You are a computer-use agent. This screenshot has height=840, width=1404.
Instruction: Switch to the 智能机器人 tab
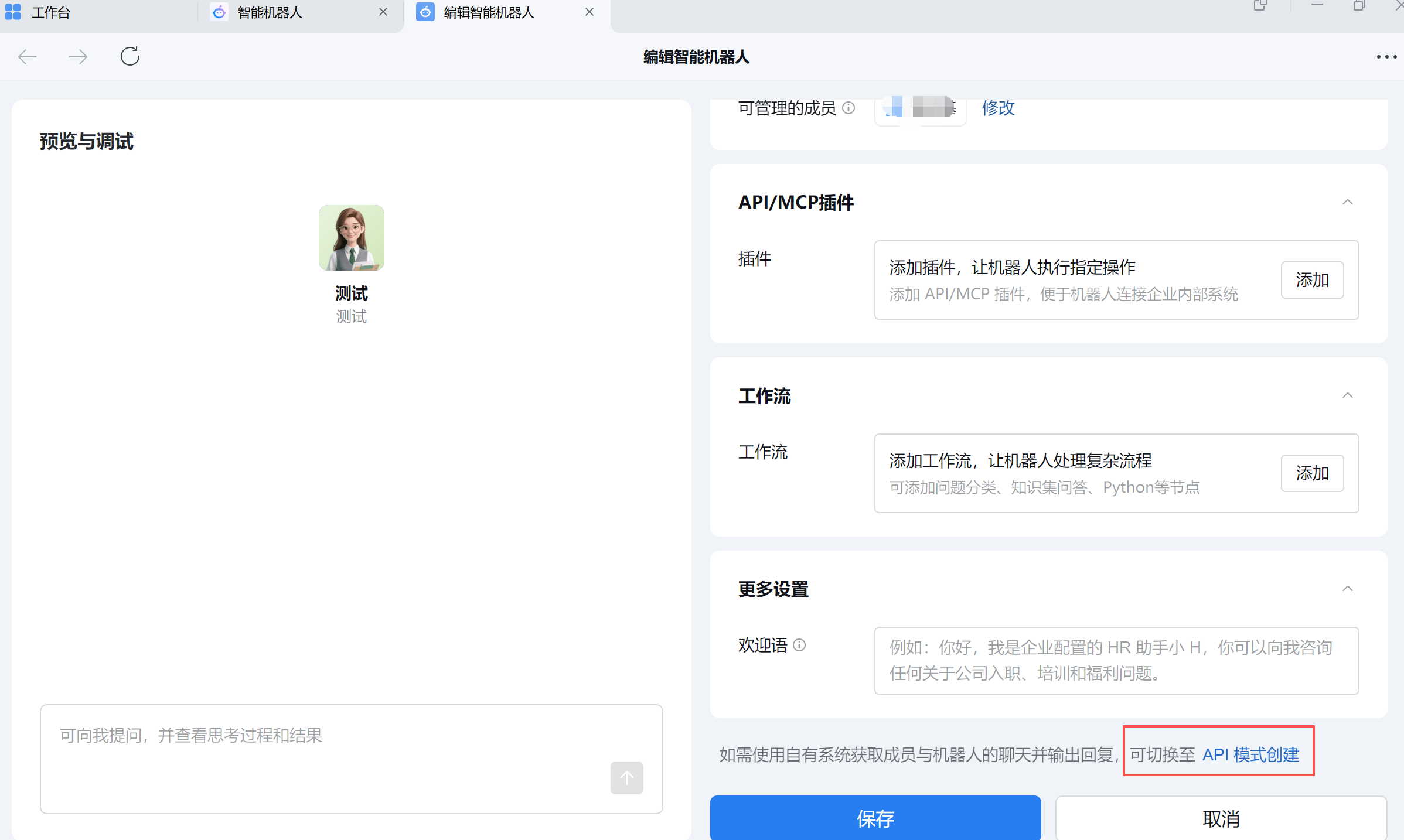tap(301, 12)
